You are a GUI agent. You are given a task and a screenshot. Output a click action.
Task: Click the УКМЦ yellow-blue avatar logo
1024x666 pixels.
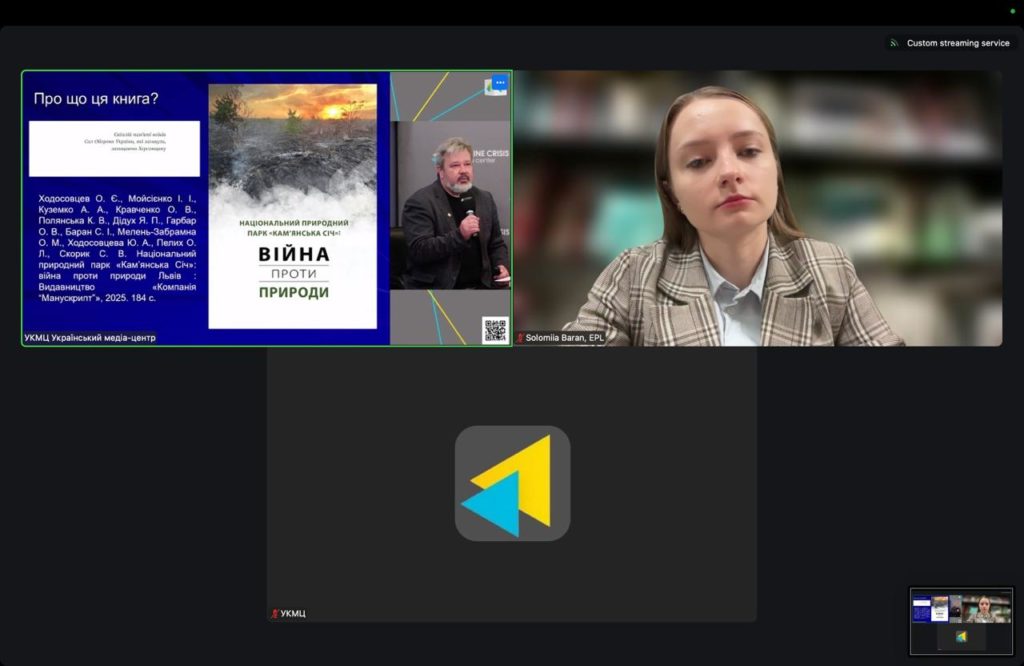point(512,483)
